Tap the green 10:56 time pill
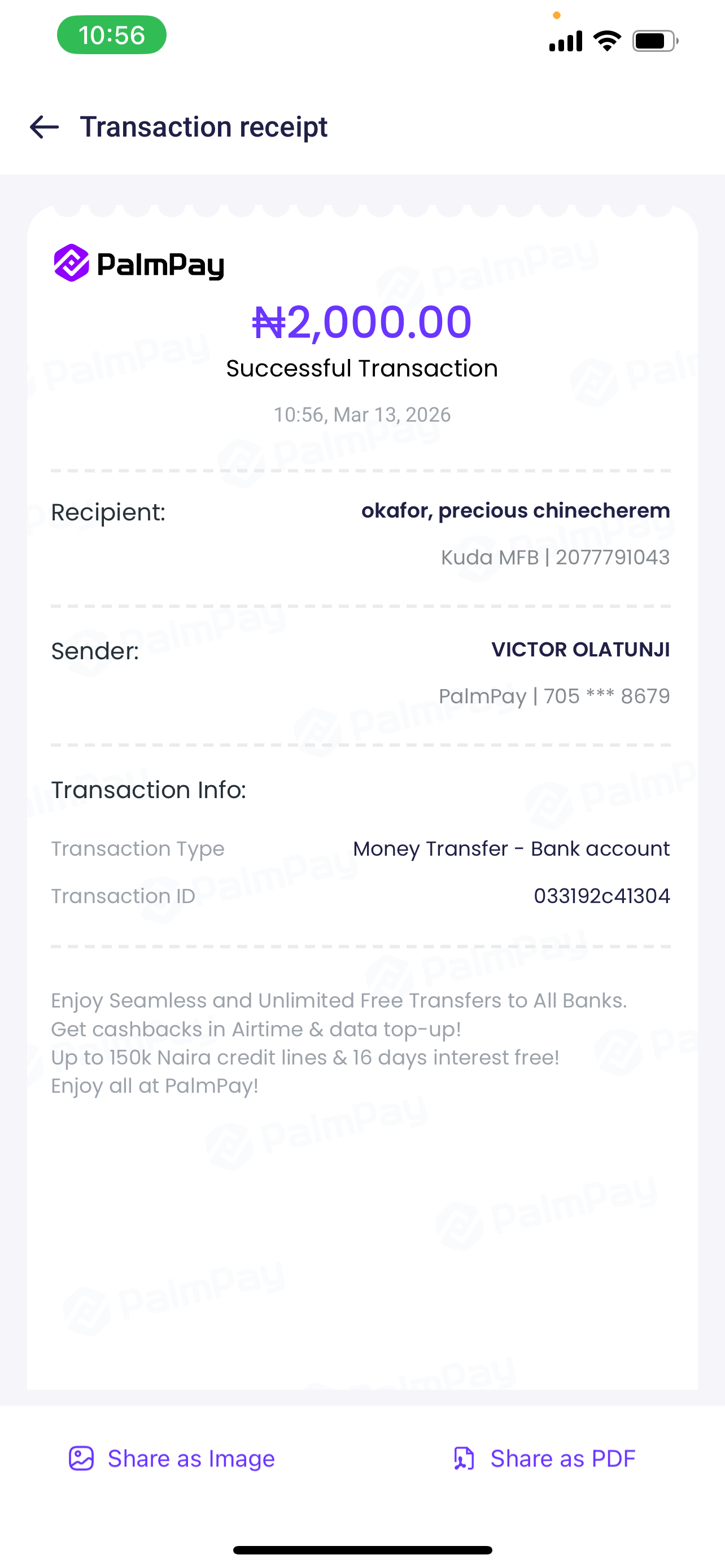The width and height of the screenshot is (725, 1568). click(x=111, y=36)
